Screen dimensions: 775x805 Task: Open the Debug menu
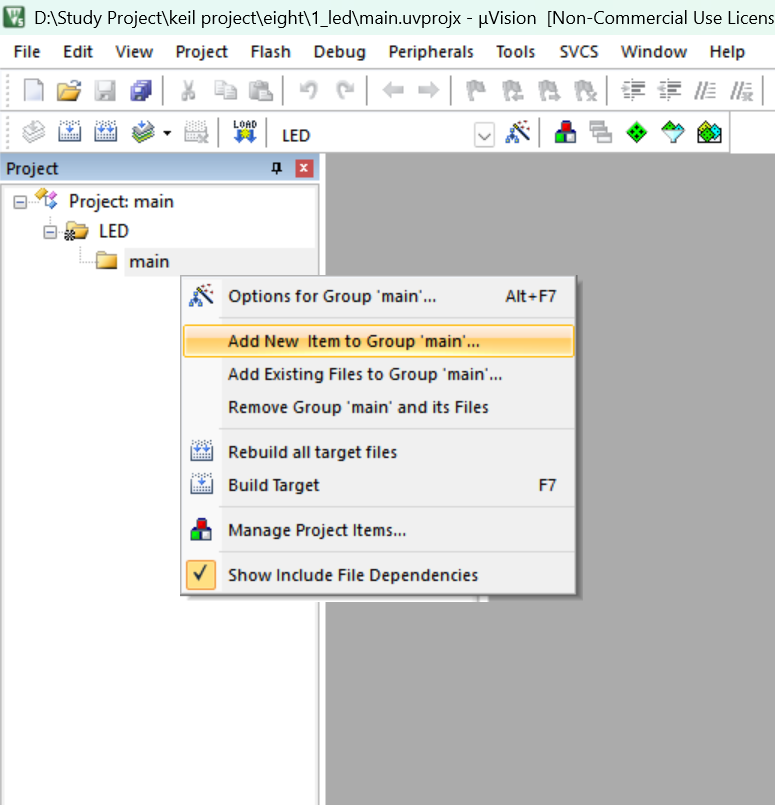339,52
